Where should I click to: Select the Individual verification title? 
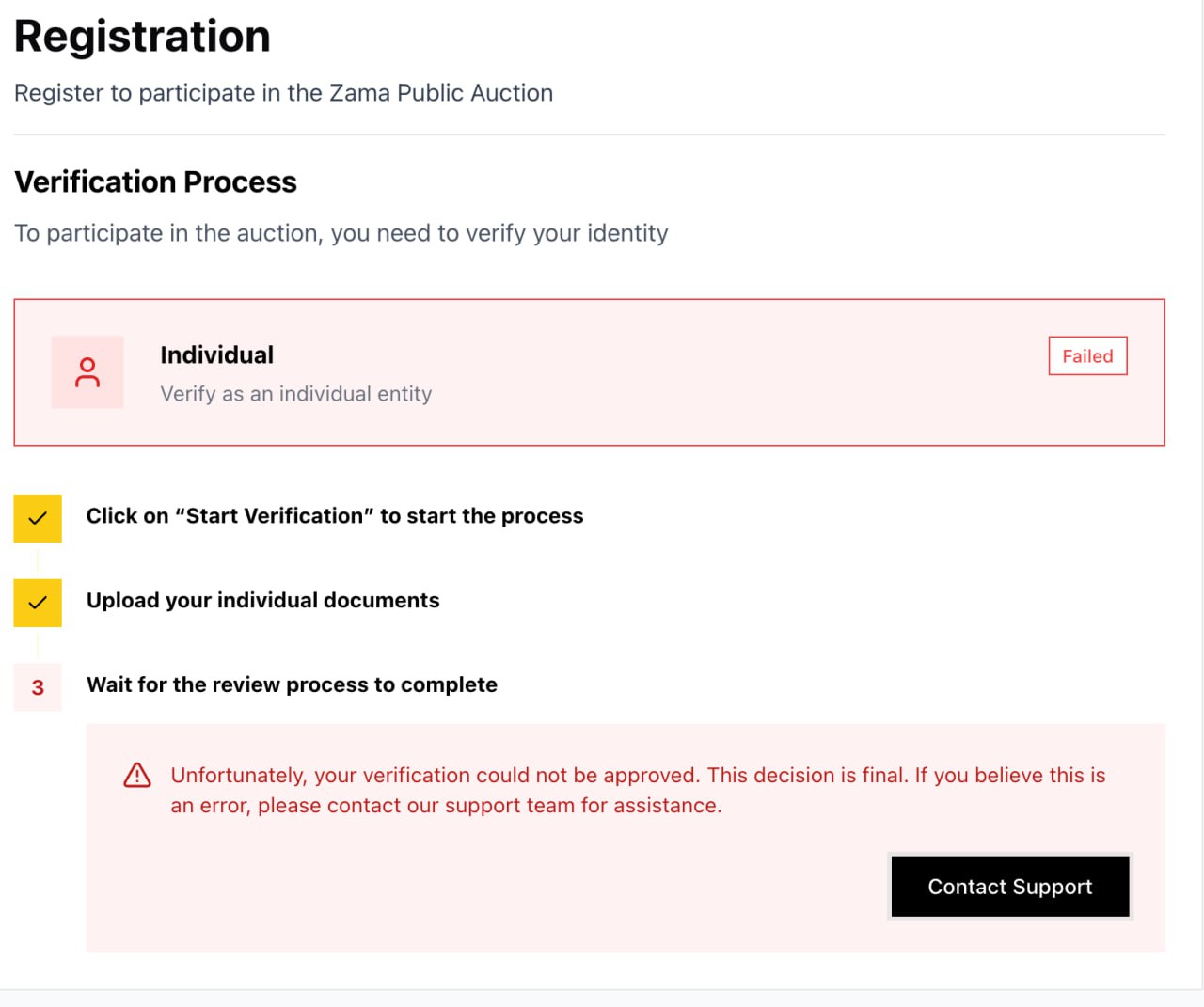(216, 354)
